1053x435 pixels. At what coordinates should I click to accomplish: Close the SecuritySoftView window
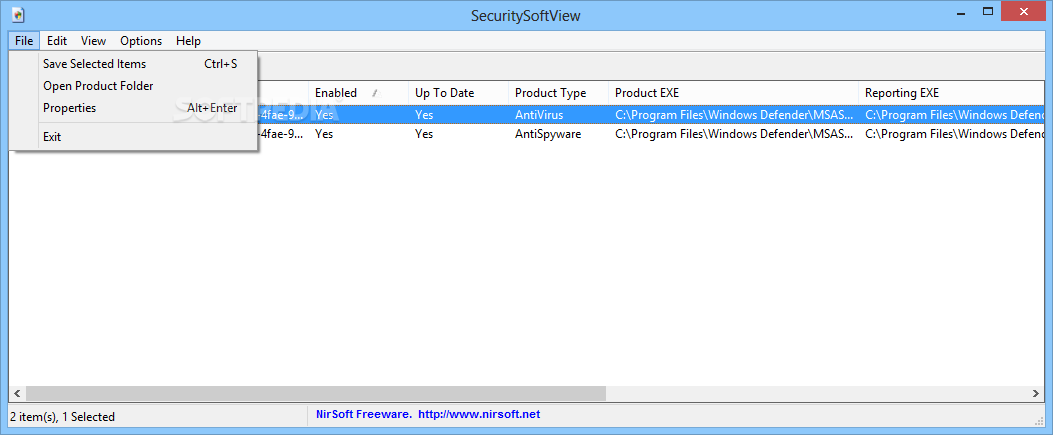(x=1023, y=12)
